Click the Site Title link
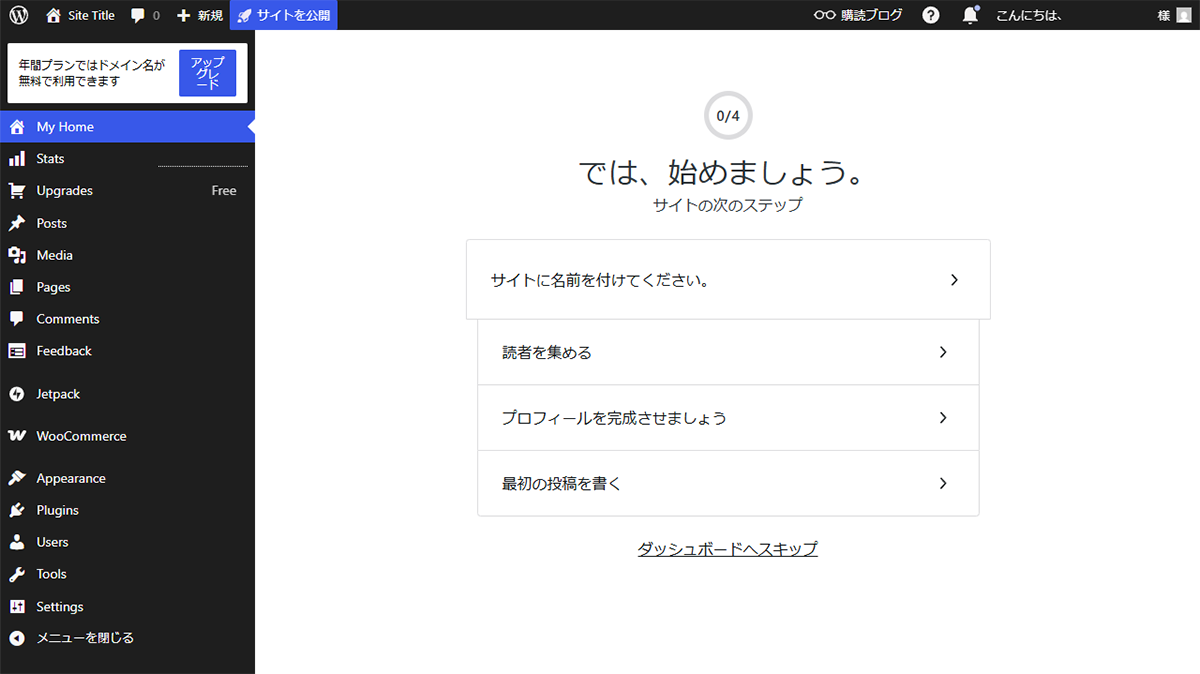Screen dimensions: 1200x674 (x=91, y=16)
